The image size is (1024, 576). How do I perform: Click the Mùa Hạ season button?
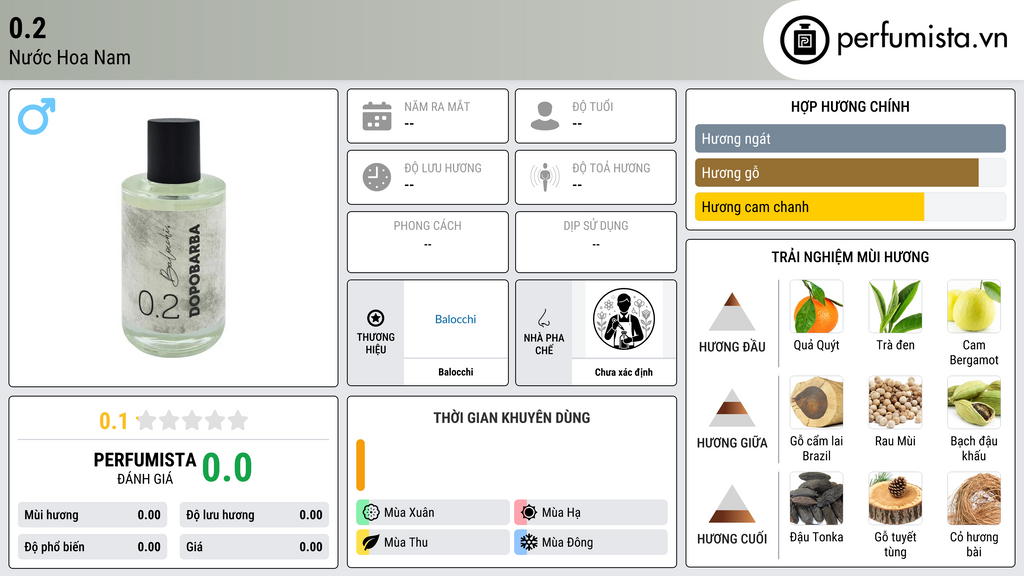(x=590, y=513)
